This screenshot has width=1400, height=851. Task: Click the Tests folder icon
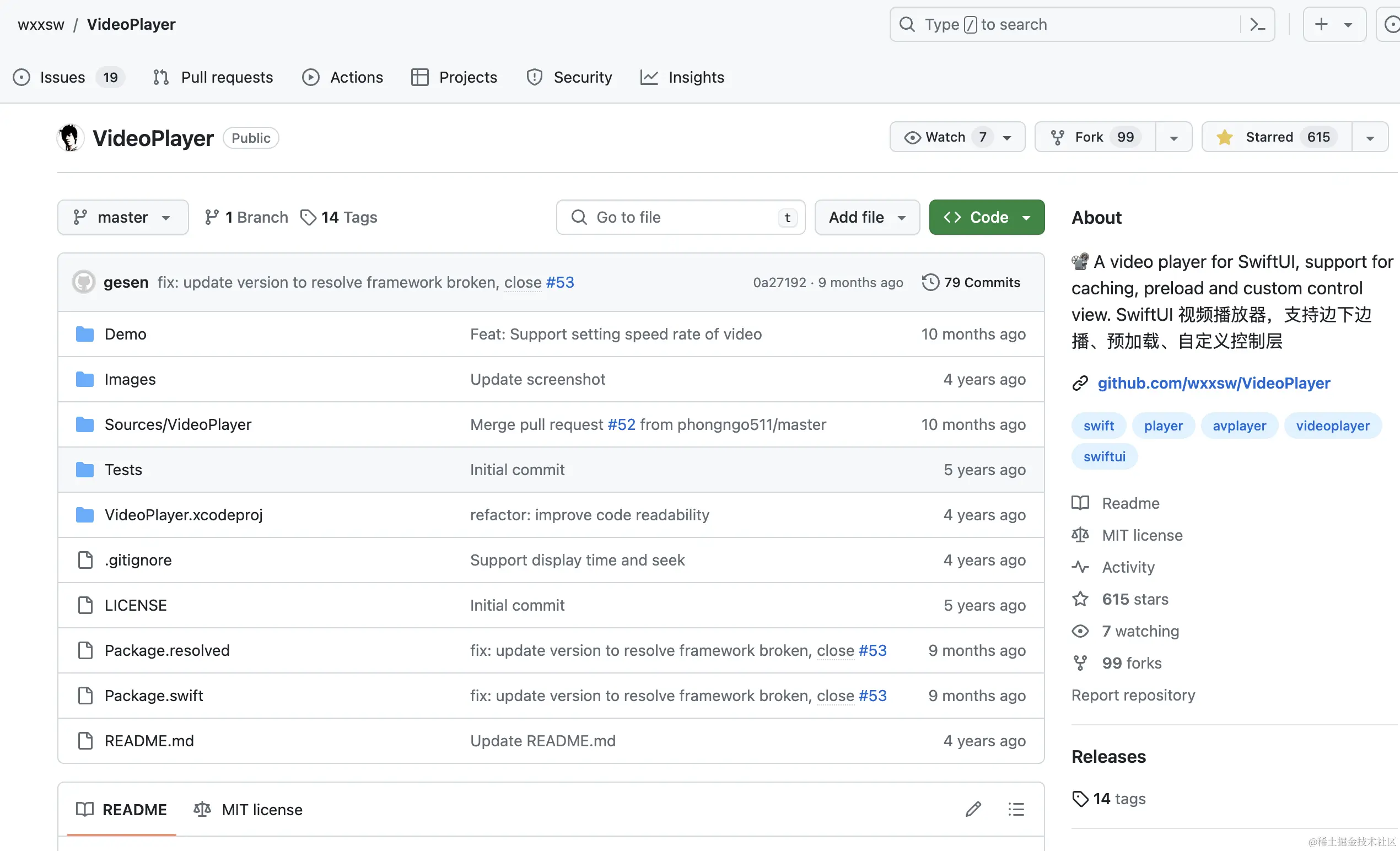click(x=85, y=470)
